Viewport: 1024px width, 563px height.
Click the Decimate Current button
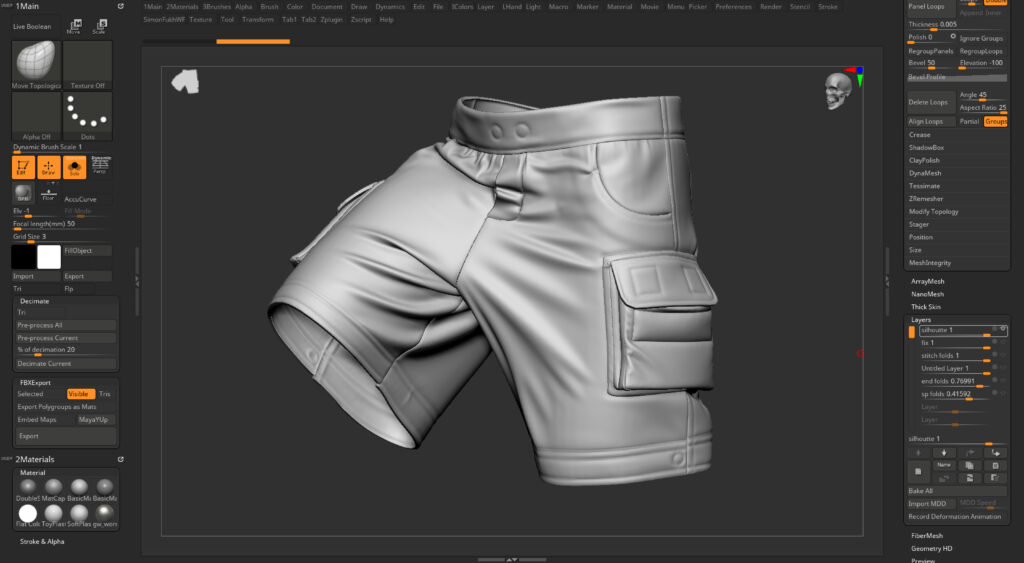pos(66,364)
